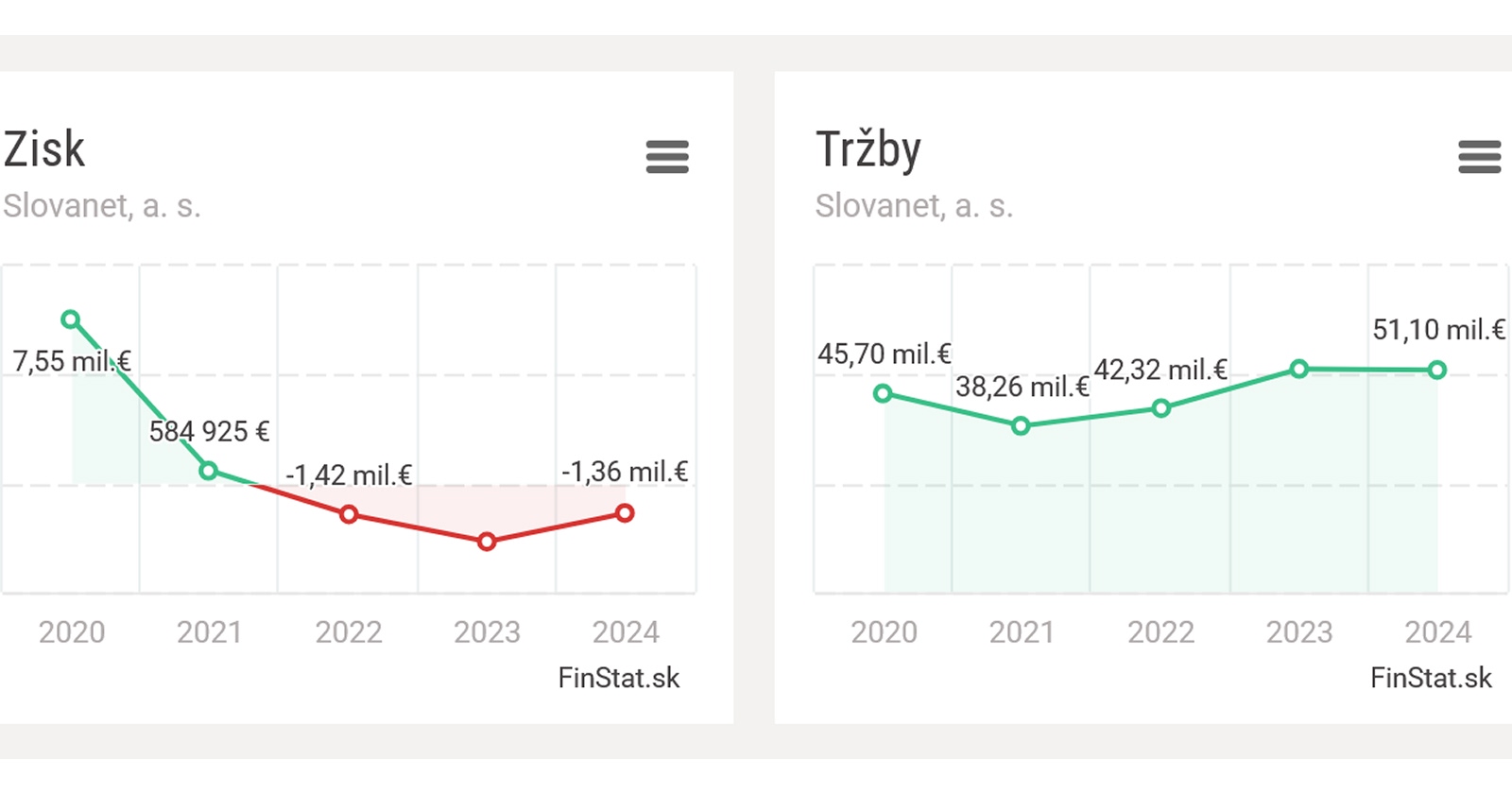
Task: Click FinStat.sk credit under Zisk chart
Action: coord(618,678)
